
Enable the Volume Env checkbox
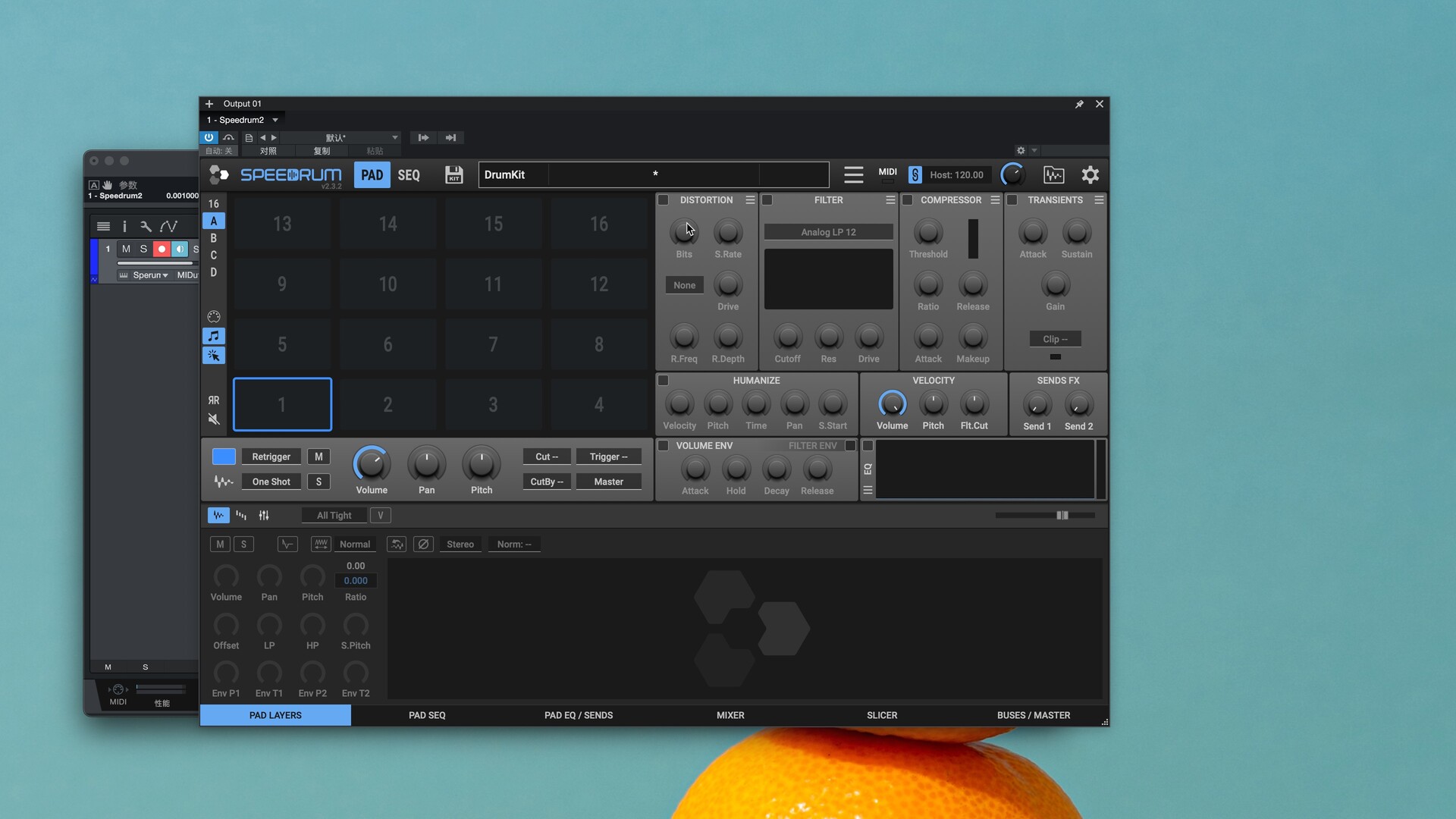(x=663, y=446)
